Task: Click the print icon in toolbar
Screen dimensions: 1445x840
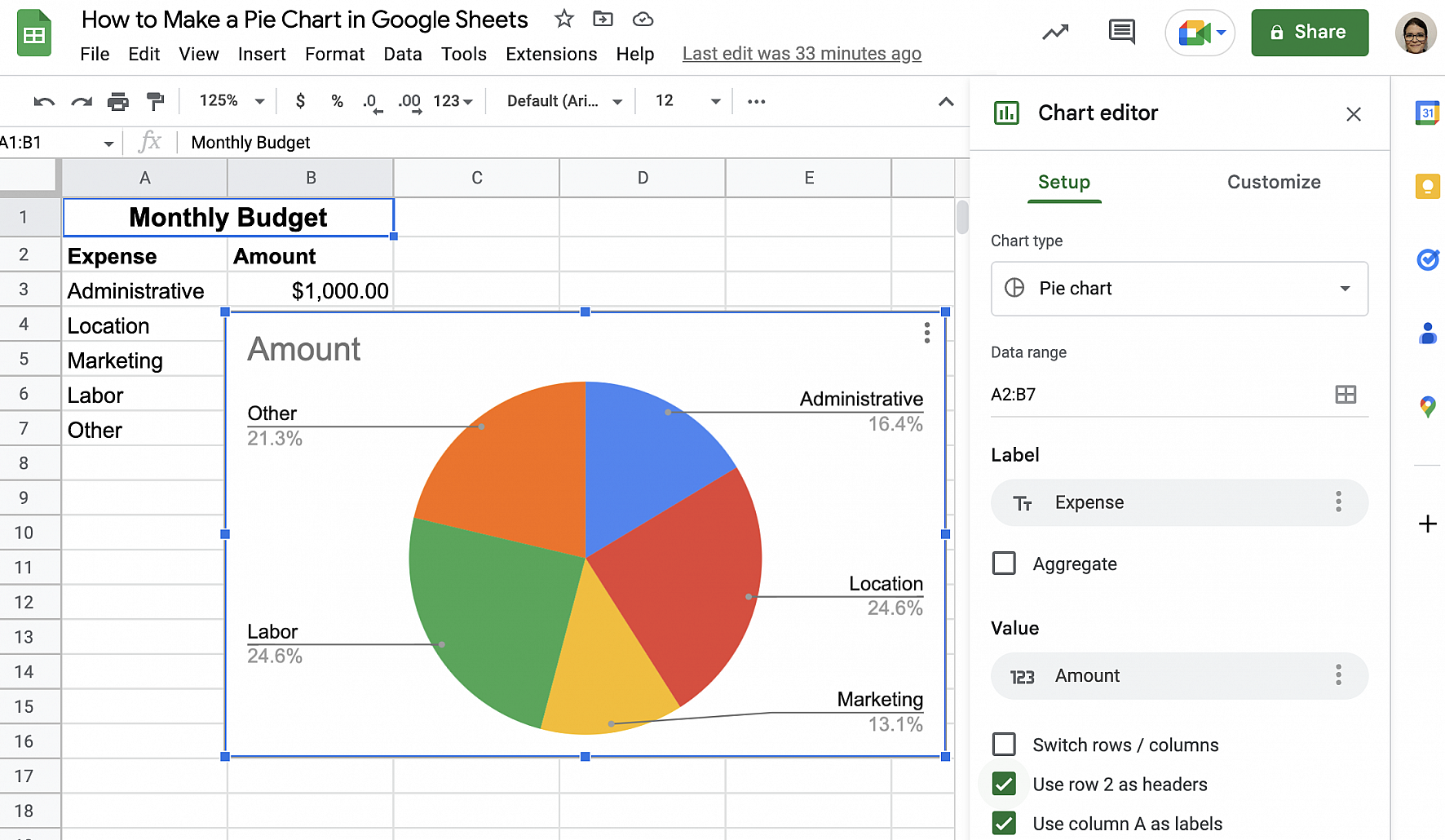Action: [x=118, y=102]
